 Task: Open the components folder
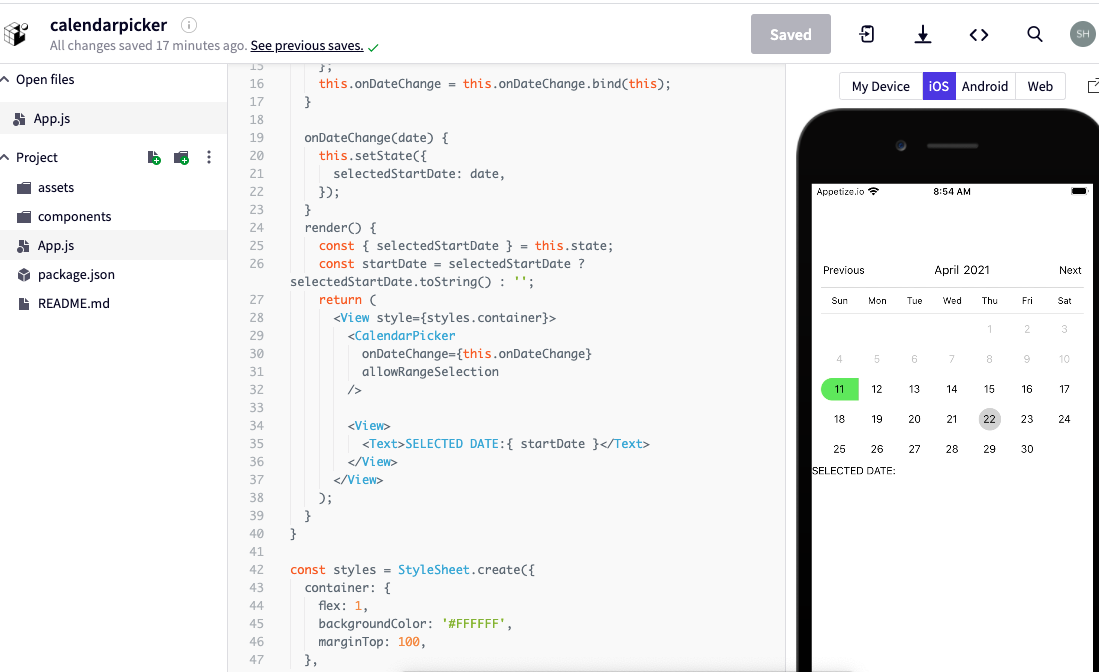74,216
